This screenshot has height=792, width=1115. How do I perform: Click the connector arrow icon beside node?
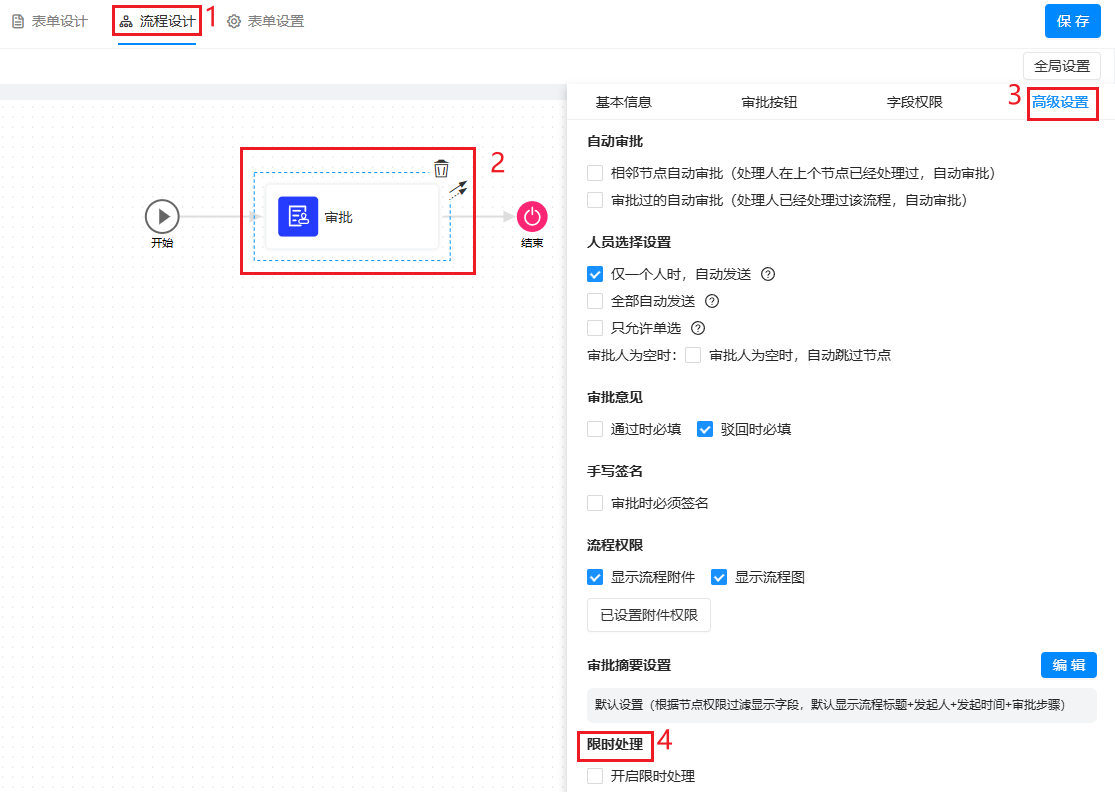tap(458, 190)
